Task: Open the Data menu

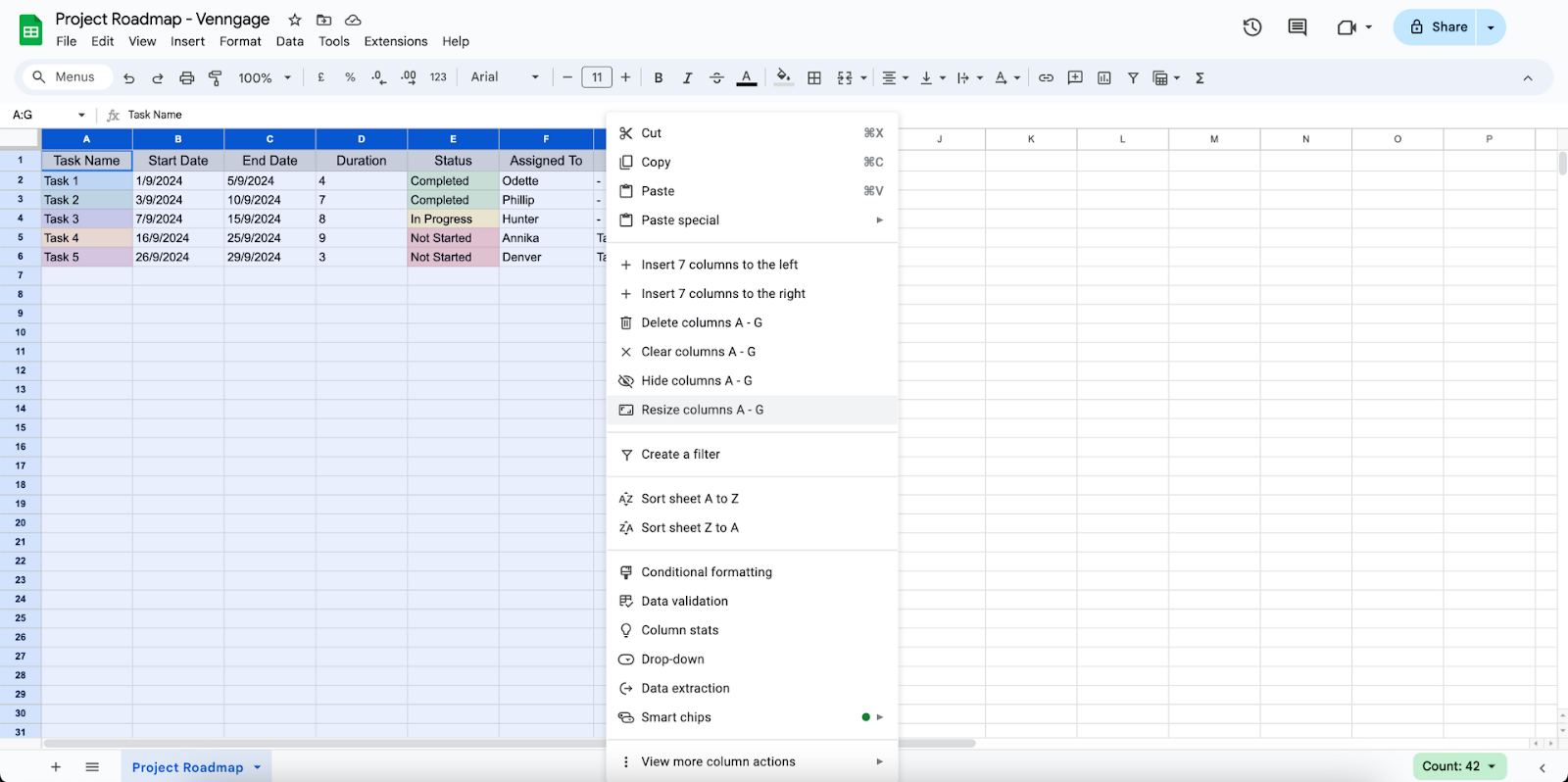Action: (289, 41)
